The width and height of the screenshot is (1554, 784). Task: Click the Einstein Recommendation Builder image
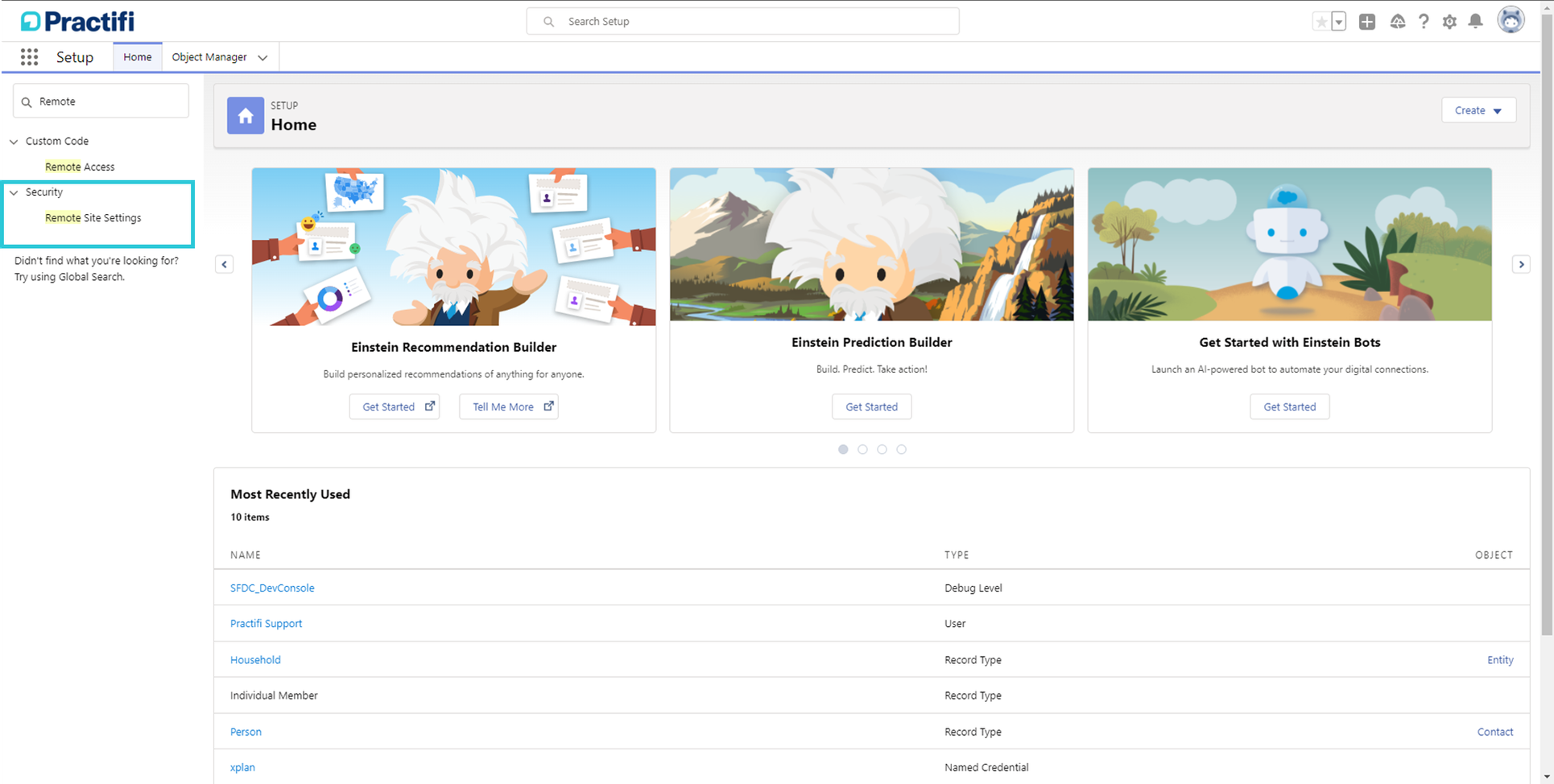point(454,247)
